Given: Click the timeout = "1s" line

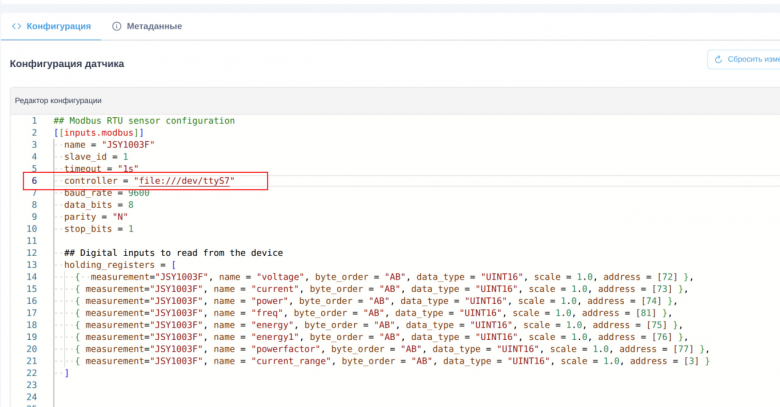Looking at the screenshot, I should click(101, 169).
